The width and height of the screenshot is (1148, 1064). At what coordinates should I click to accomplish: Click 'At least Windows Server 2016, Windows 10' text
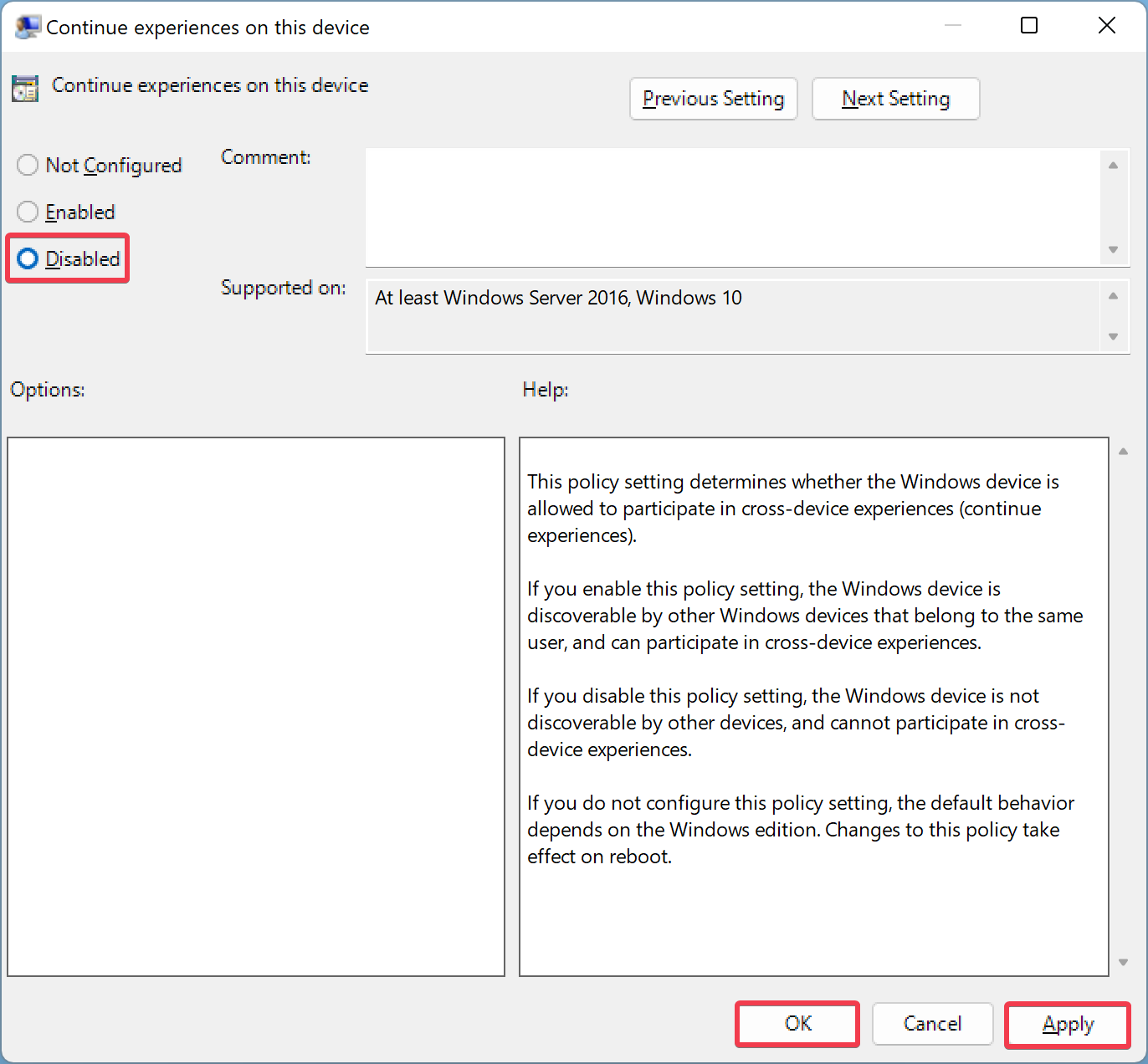[558, 299]
